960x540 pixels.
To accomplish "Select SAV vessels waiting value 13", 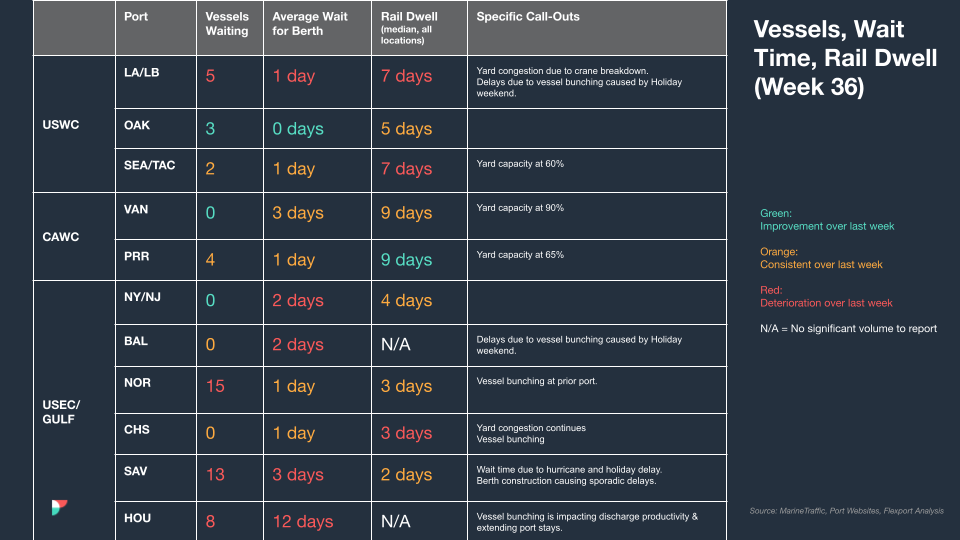I will click(215, 474).
